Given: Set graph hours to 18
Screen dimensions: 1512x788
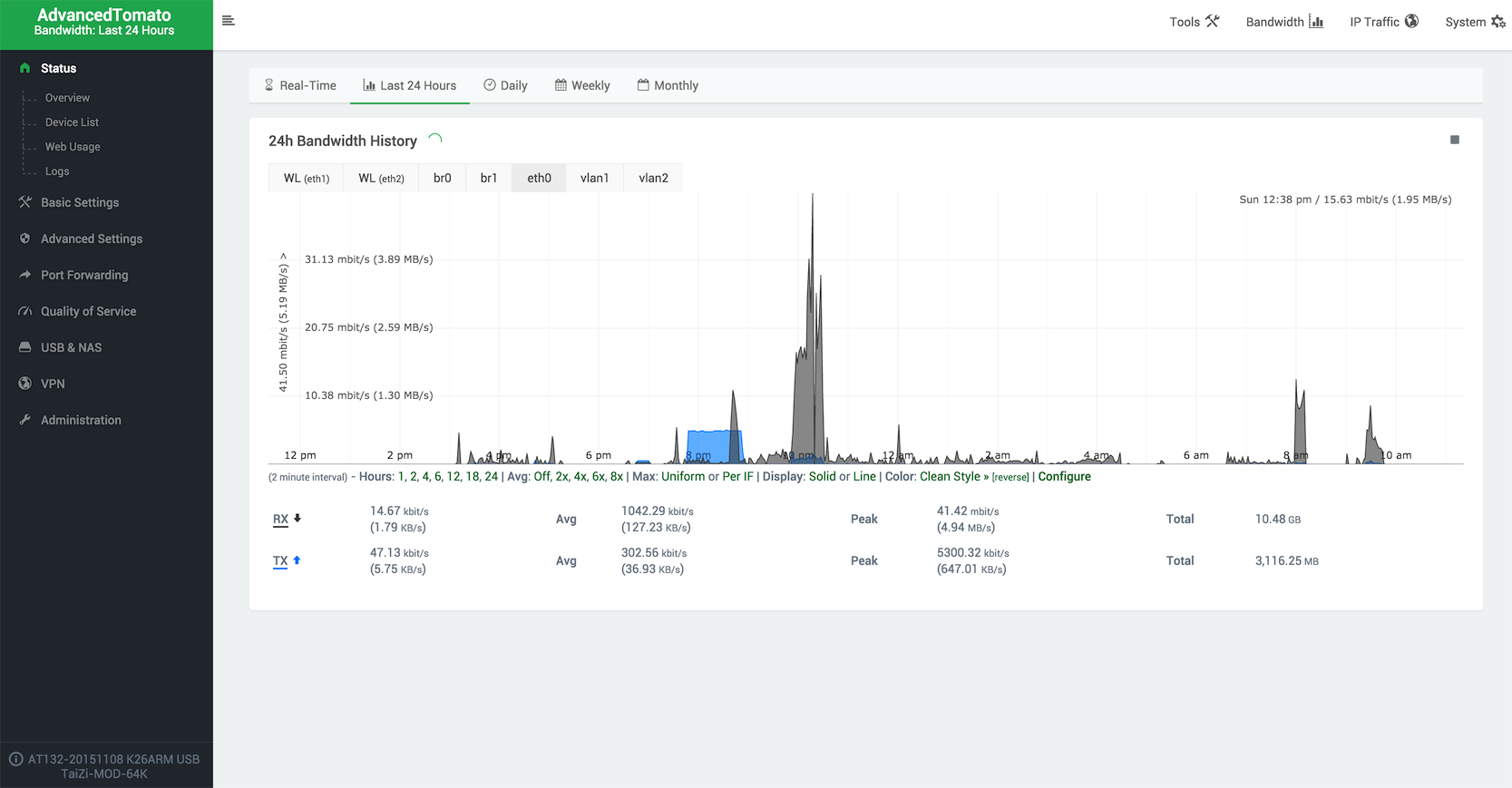Looking at the screenshot, I should point(473,477).
